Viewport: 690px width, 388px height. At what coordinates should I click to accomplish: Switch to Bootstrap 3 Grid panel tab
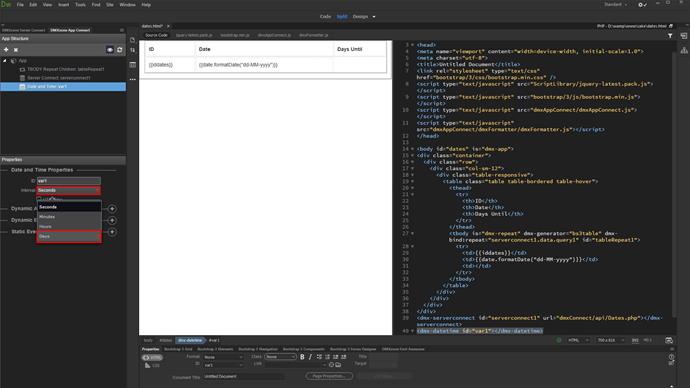pos(178,349)
